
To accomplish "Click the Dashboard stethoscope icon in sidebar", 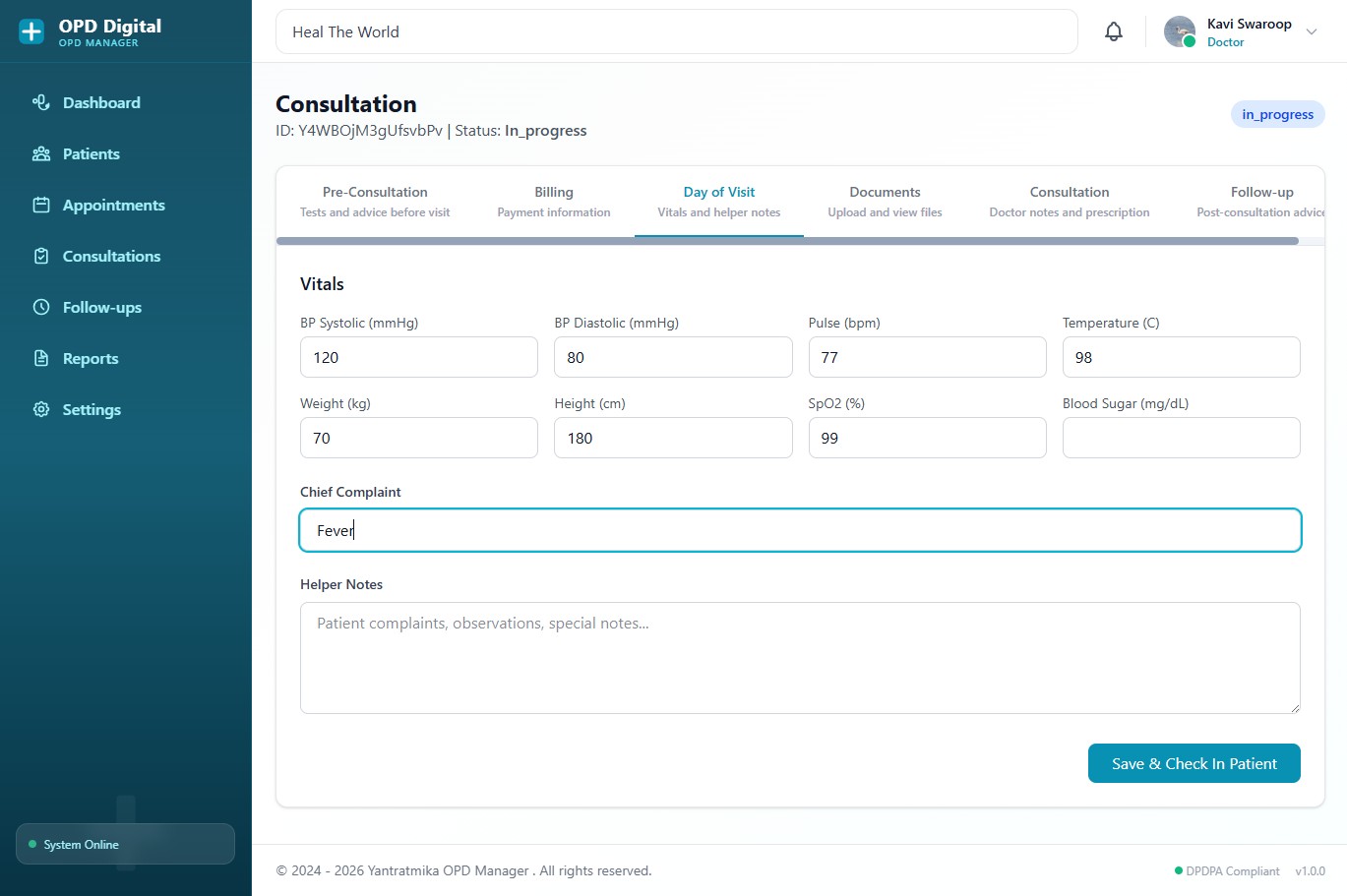I will tap(40, 102).
